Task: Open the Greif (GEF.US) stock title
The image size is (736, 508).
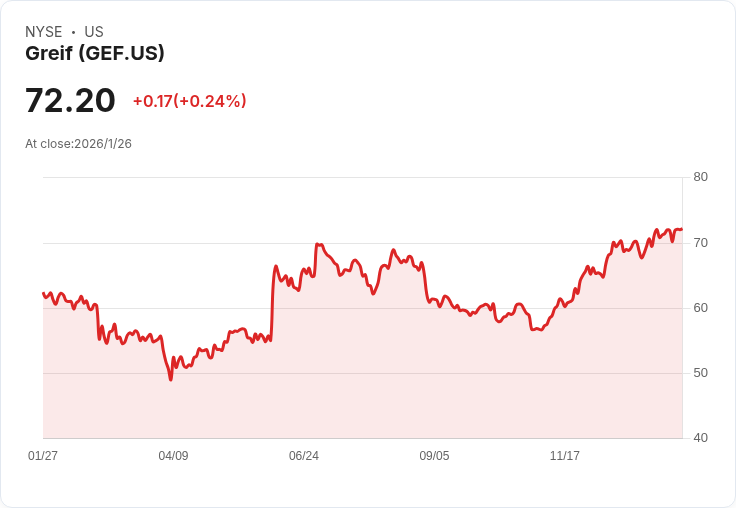Action: tap(95, 54)
